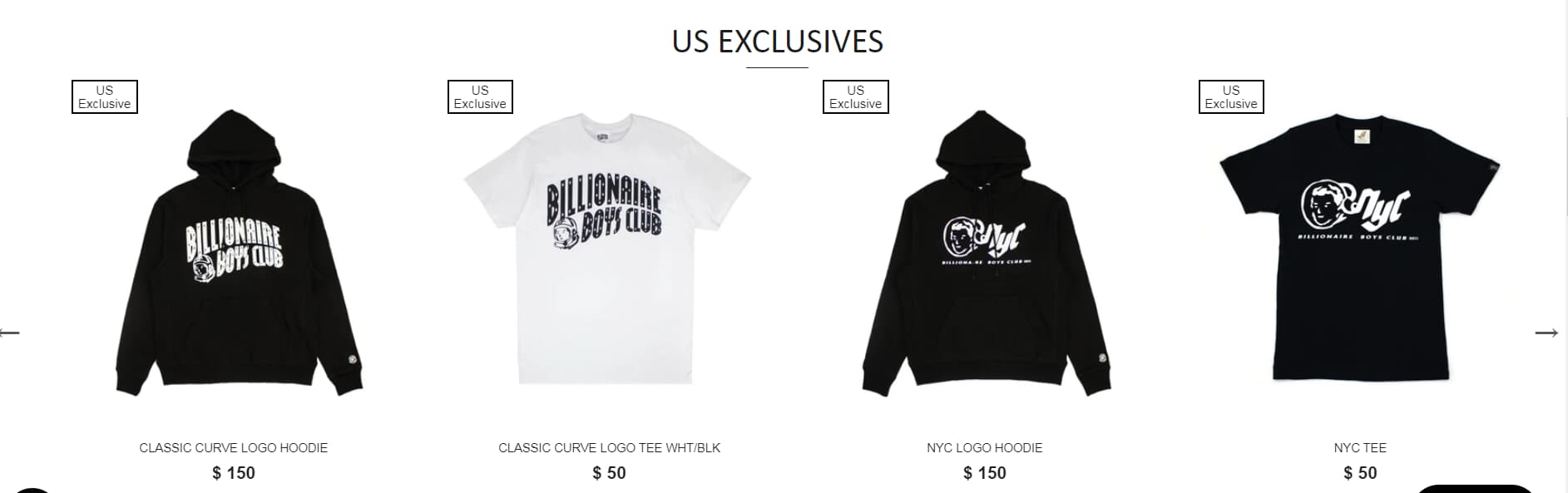Open the Classic Curve Logo Hoodie image

234,253
